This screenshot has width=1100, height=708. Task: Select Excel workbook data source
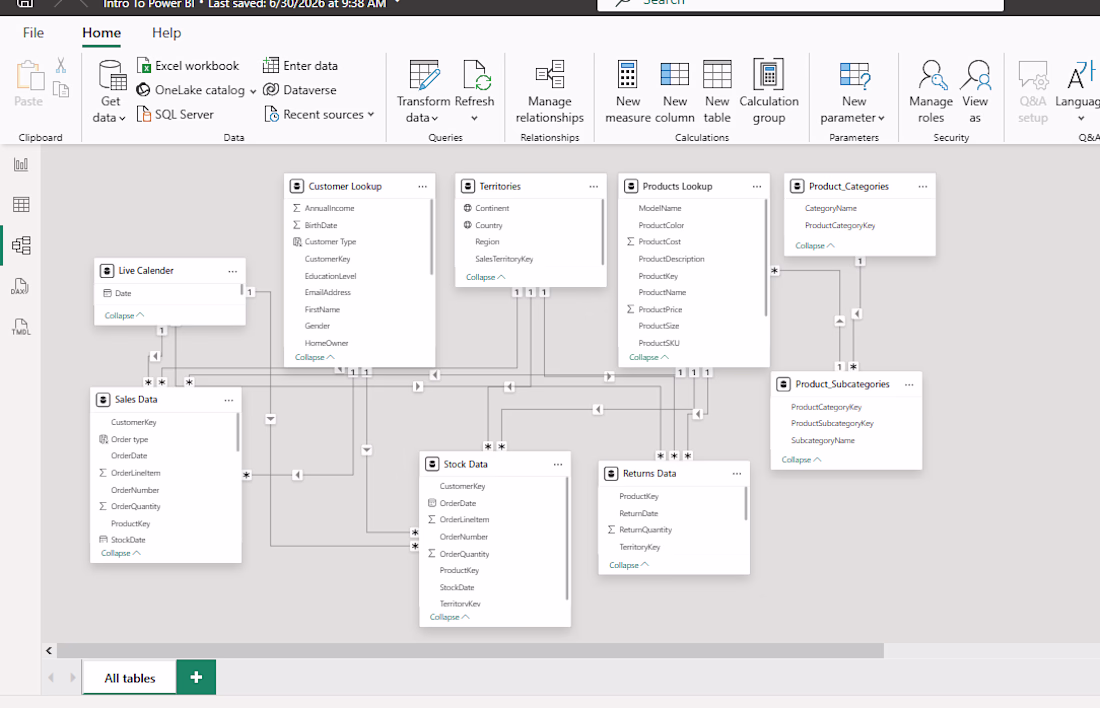(188, 65)
